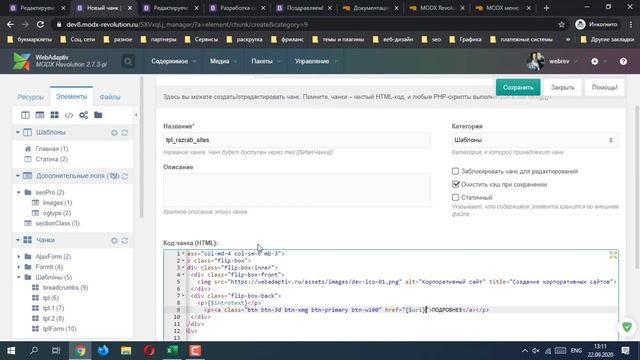This screenshot has width=640, height=360.
Task: Click the MODX logo icon
Action: pos(21,61)
